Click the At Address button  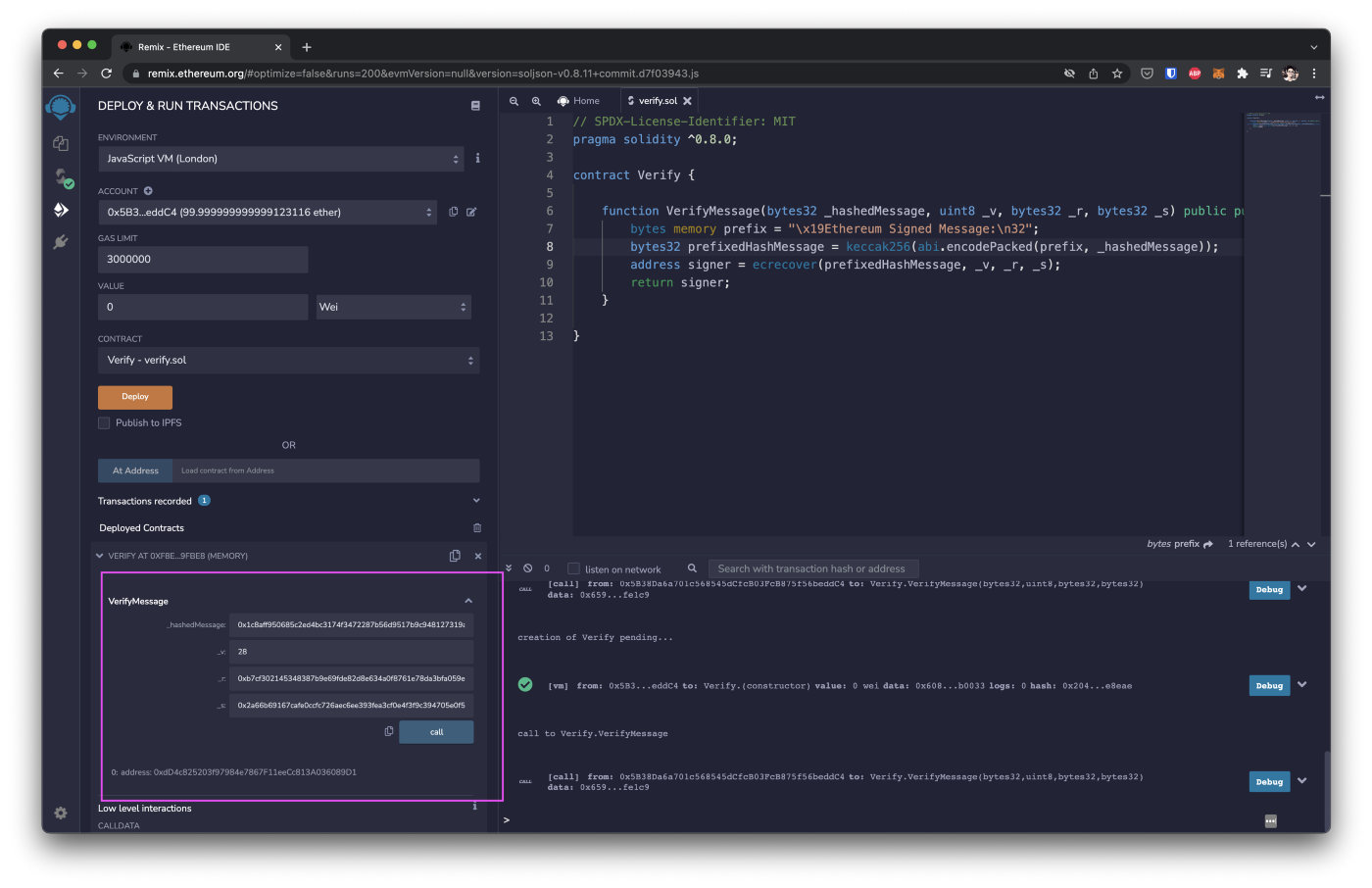[x=135, y=470]
